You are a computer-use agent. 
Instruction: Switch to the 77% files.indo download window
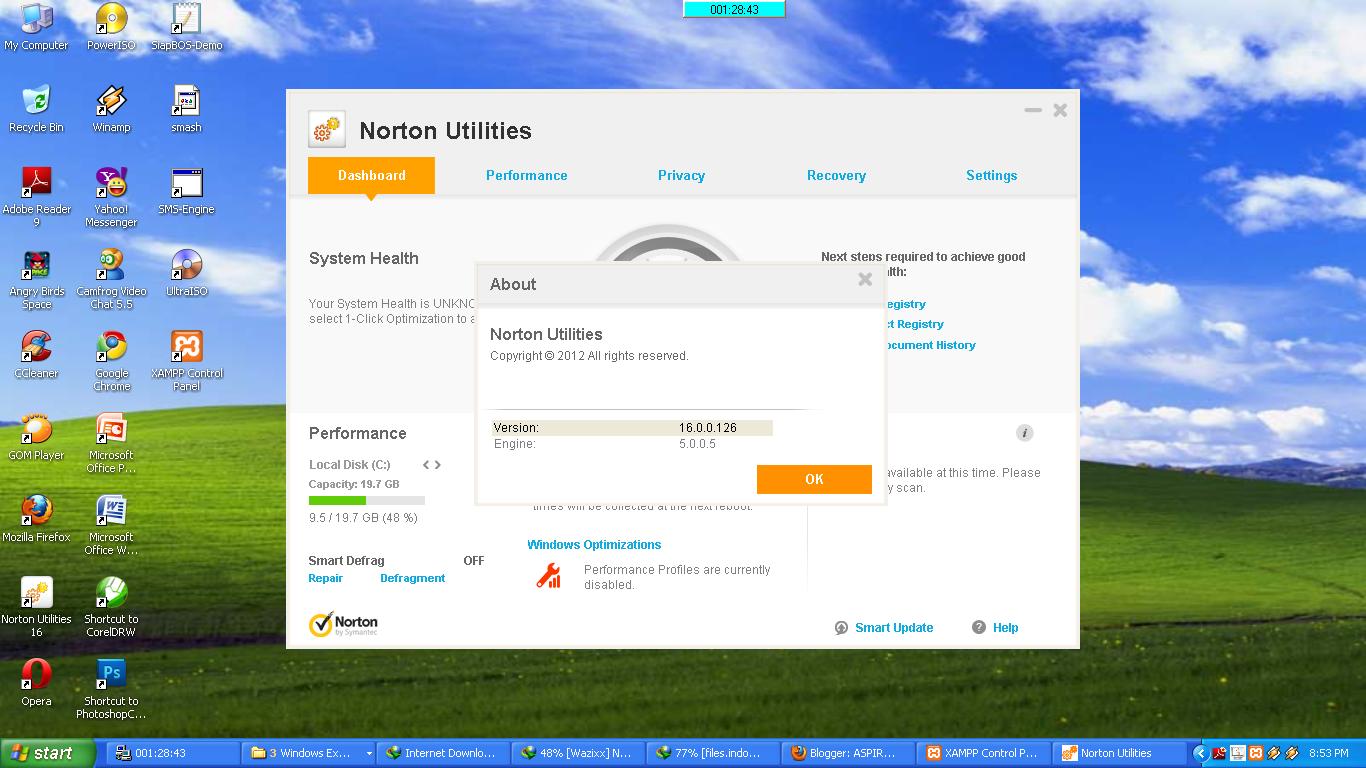(x=713, y=753)
